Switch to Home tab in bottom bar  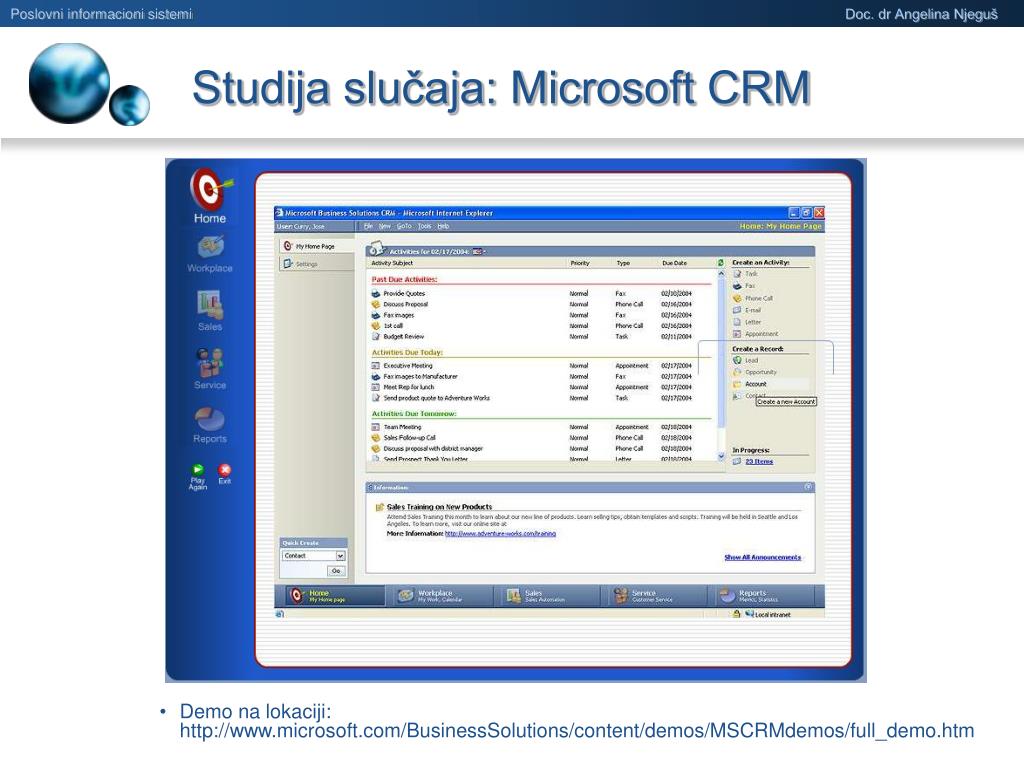tap(333, 596)
